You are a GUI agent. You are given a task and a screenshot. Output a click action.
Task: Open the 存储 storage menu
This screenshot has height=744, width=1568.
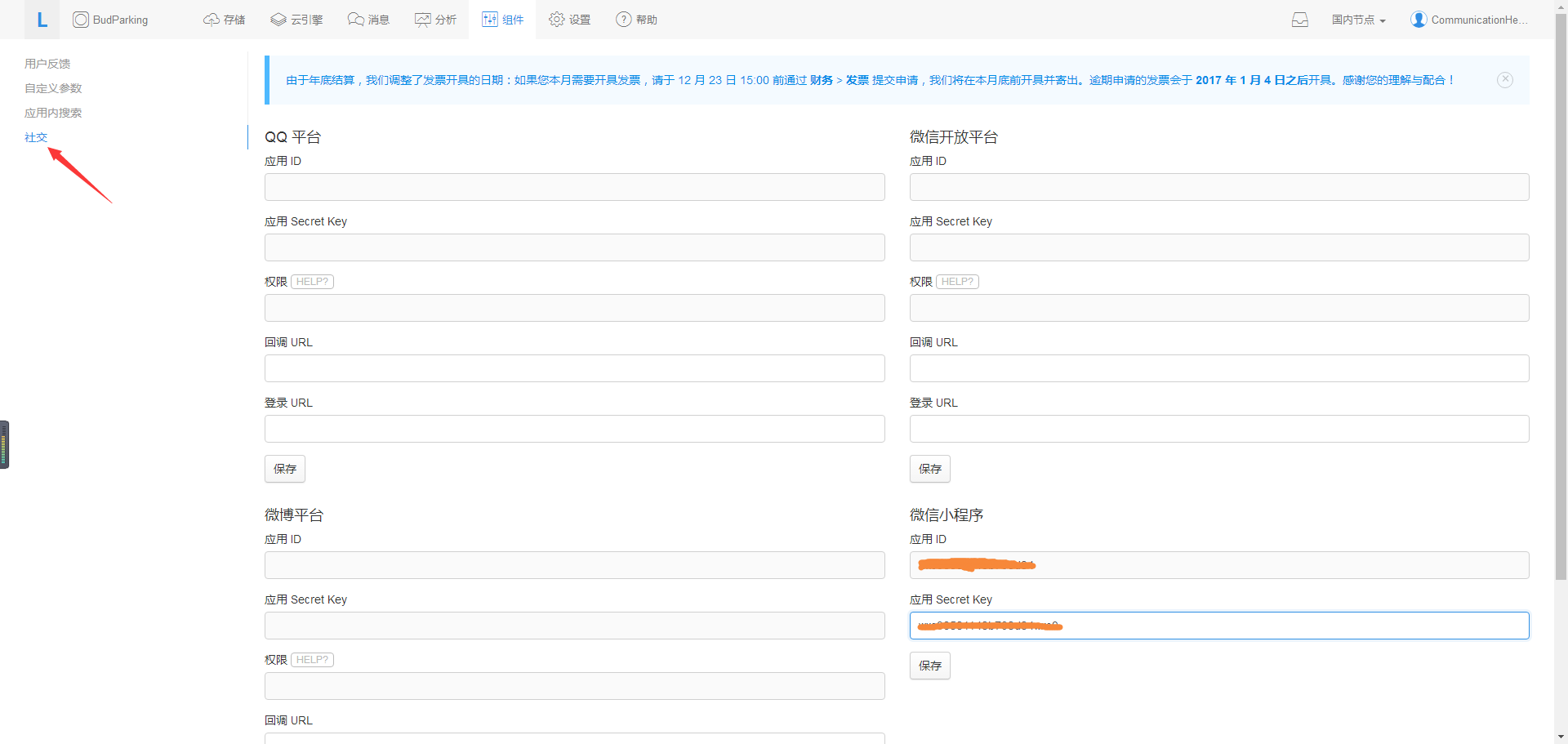pos(224,20)
